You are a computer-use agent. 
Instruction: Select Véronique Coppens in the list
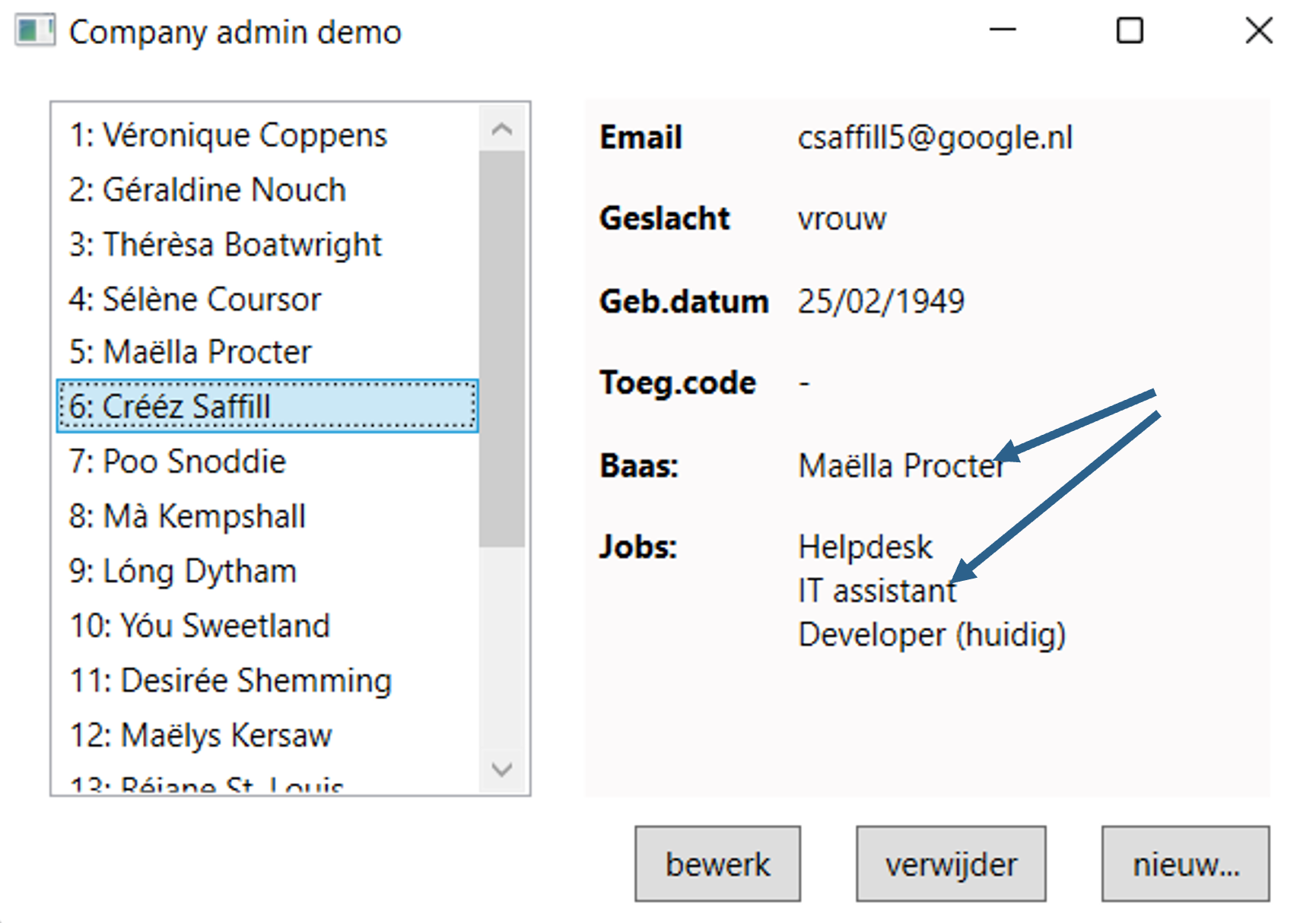(x=228, y=135)
